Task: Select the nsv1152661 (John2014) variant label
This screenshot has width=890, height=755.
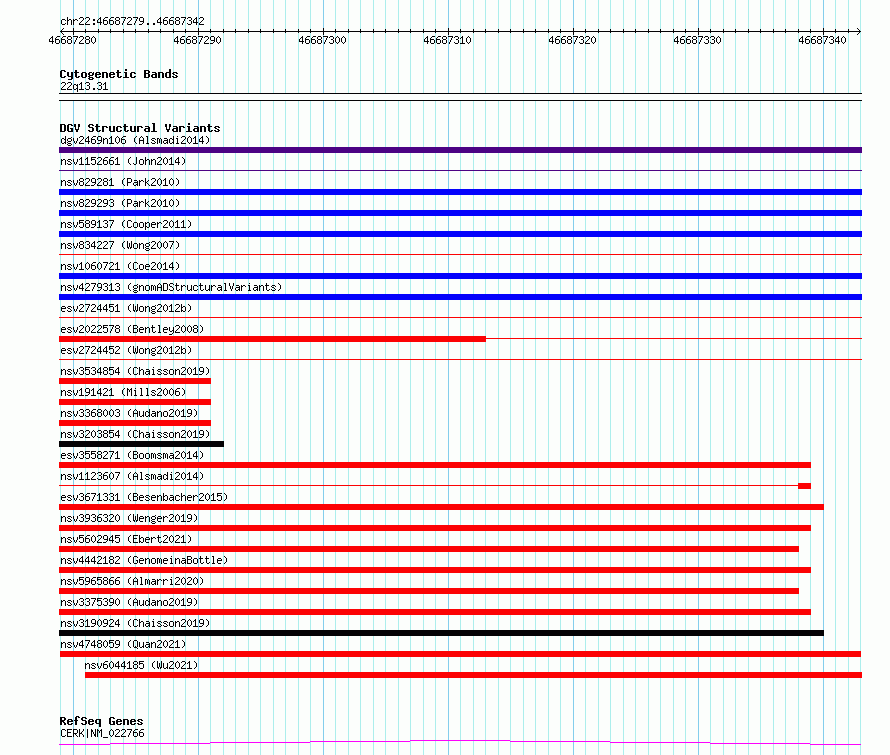Action: pyautogui.click(x=123, y=161)
